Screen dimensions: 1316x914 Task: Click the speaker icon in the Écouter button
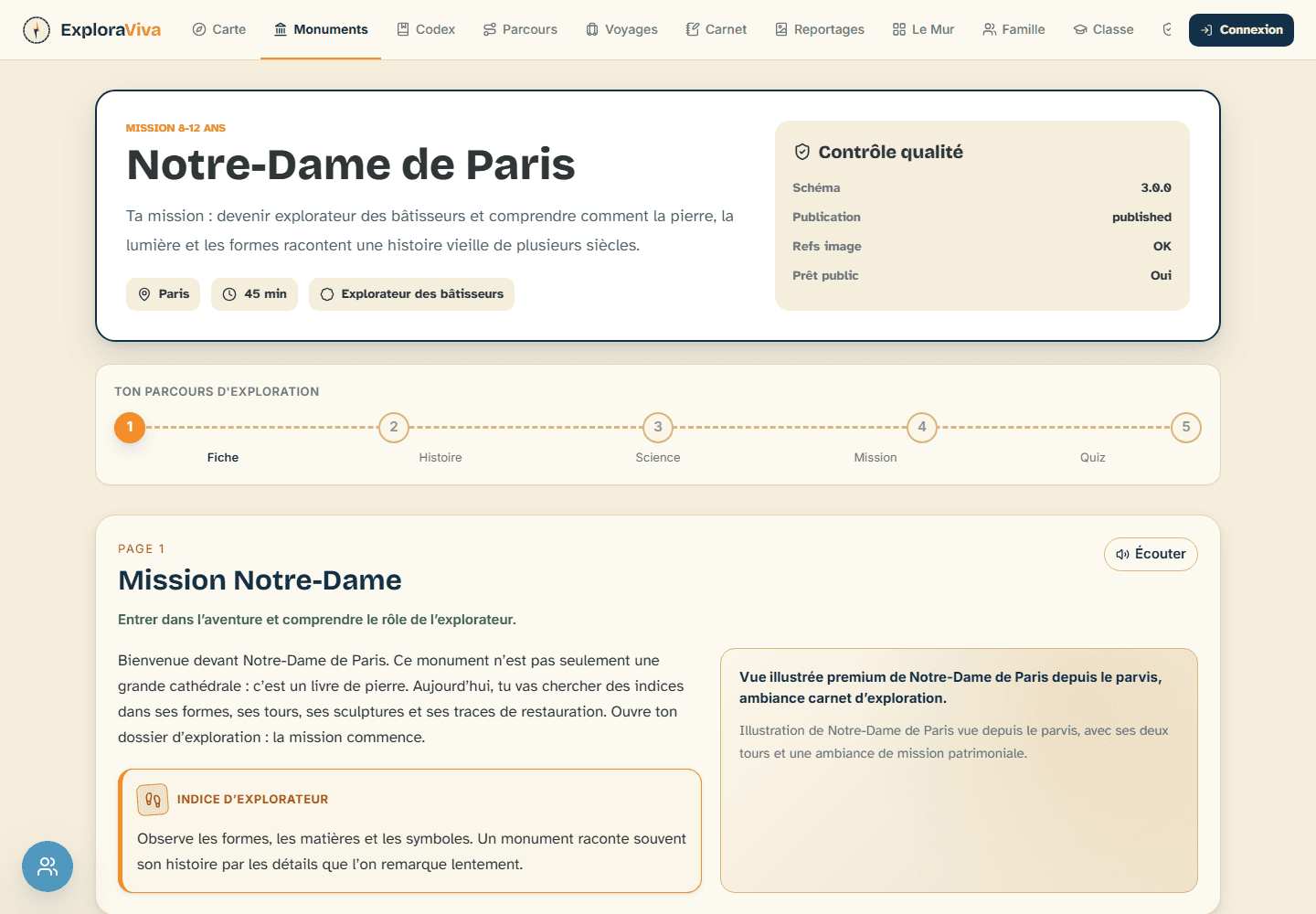1123,554
